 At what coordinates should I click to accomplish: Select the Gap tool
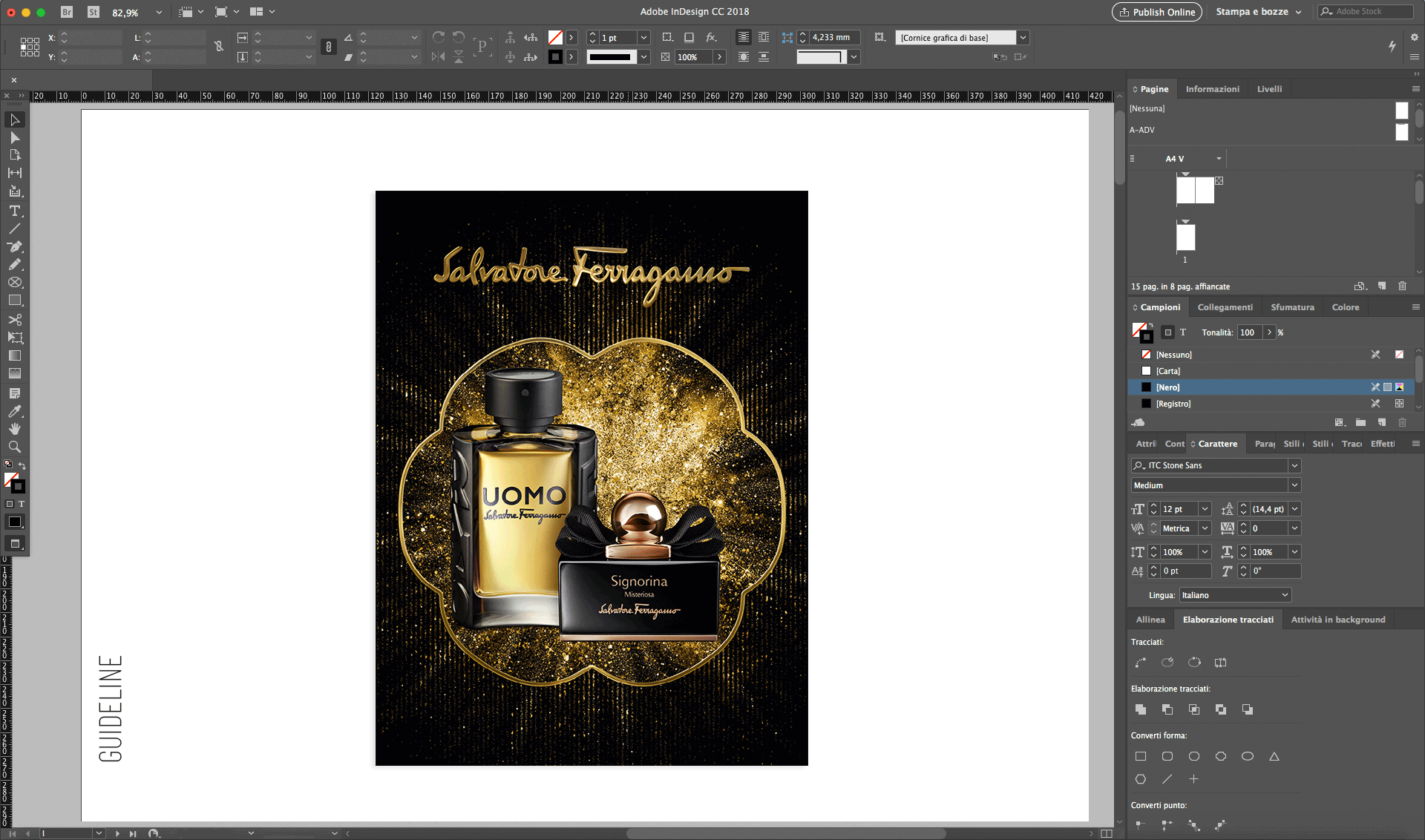pyautogui.click(x=15, y=173)
